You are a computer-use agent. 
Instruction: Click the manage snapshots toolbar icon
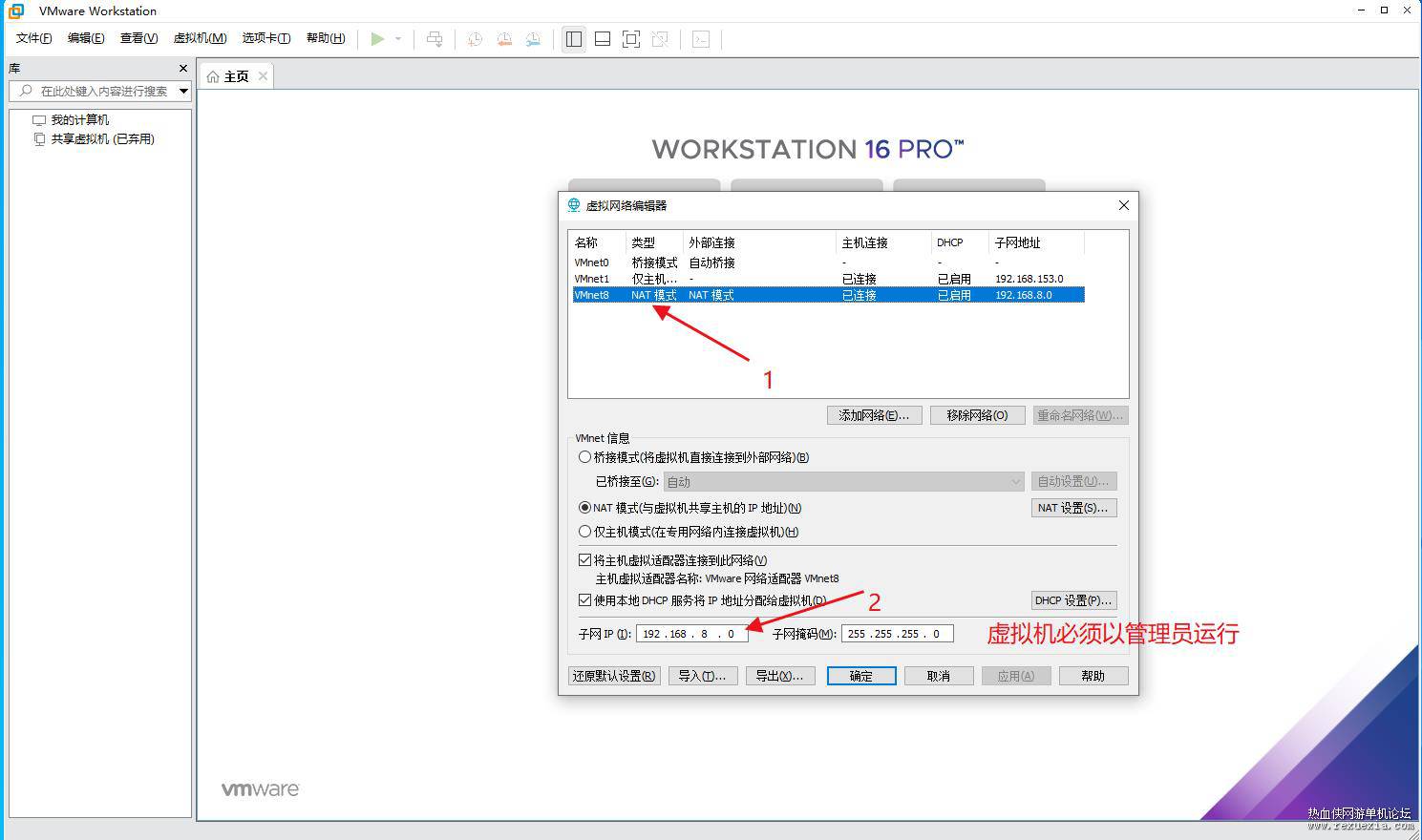coord(534,39)
